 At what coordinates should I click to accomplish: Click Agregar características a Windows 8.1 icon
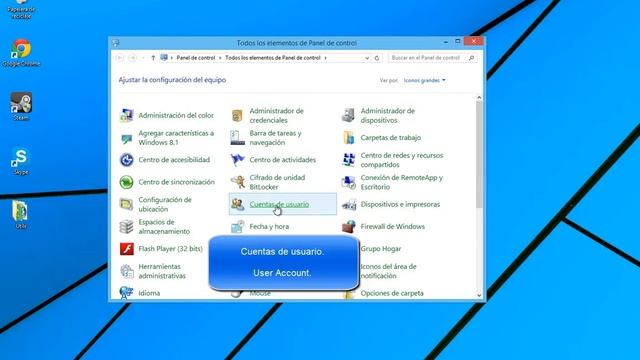pyautogui.click(x=127, y=138)
